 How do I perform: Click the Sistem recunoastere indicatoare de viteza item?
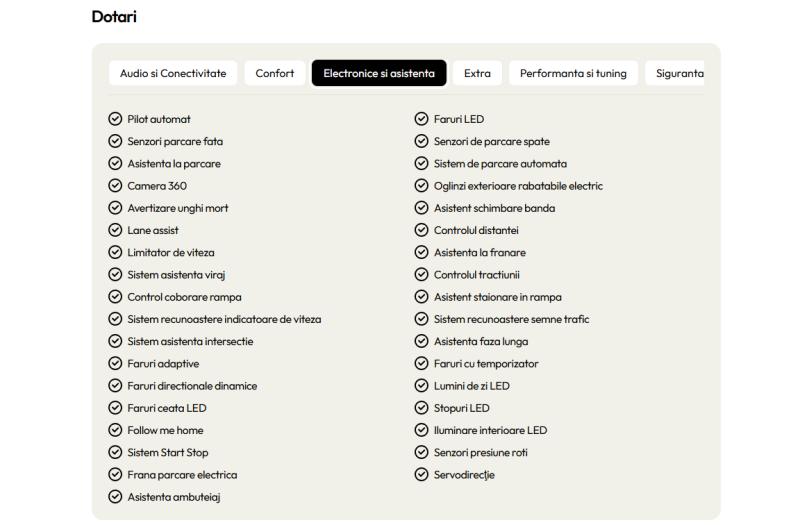tap(224, 319)
